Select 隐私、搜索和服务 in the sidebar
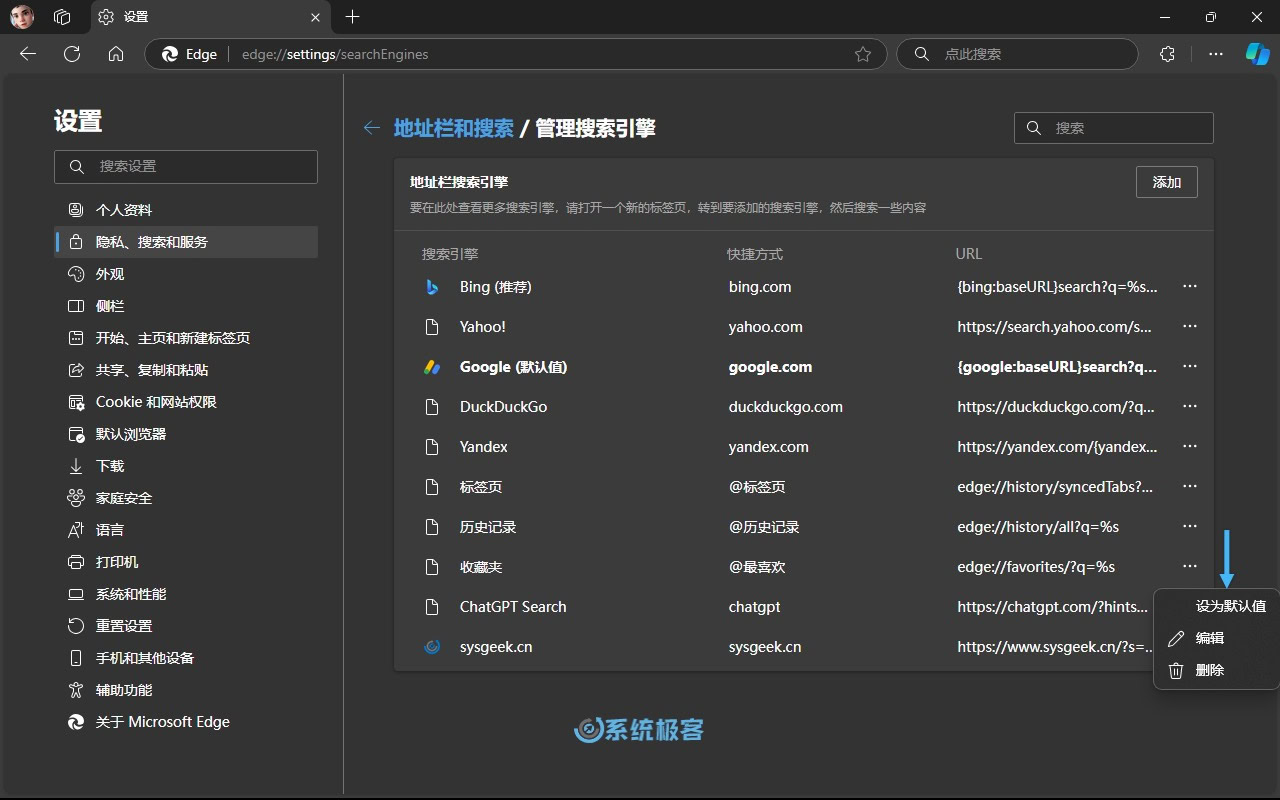This screenshot has width=1280, height=800. click(186, 242)
